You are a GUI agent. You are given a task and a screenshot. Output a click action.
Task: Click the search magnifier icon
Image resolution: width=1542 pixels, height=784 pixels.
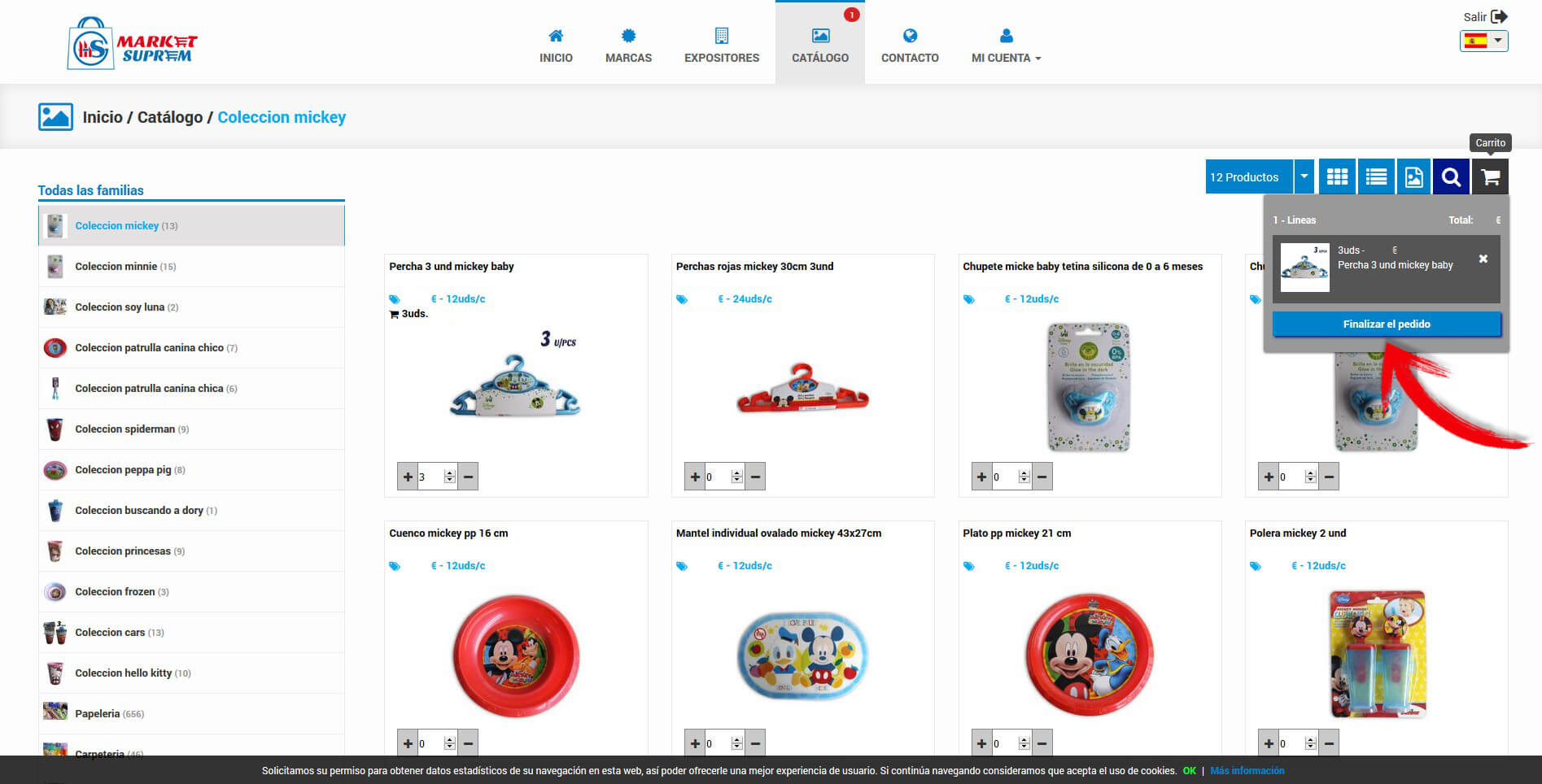(1451, 176)
